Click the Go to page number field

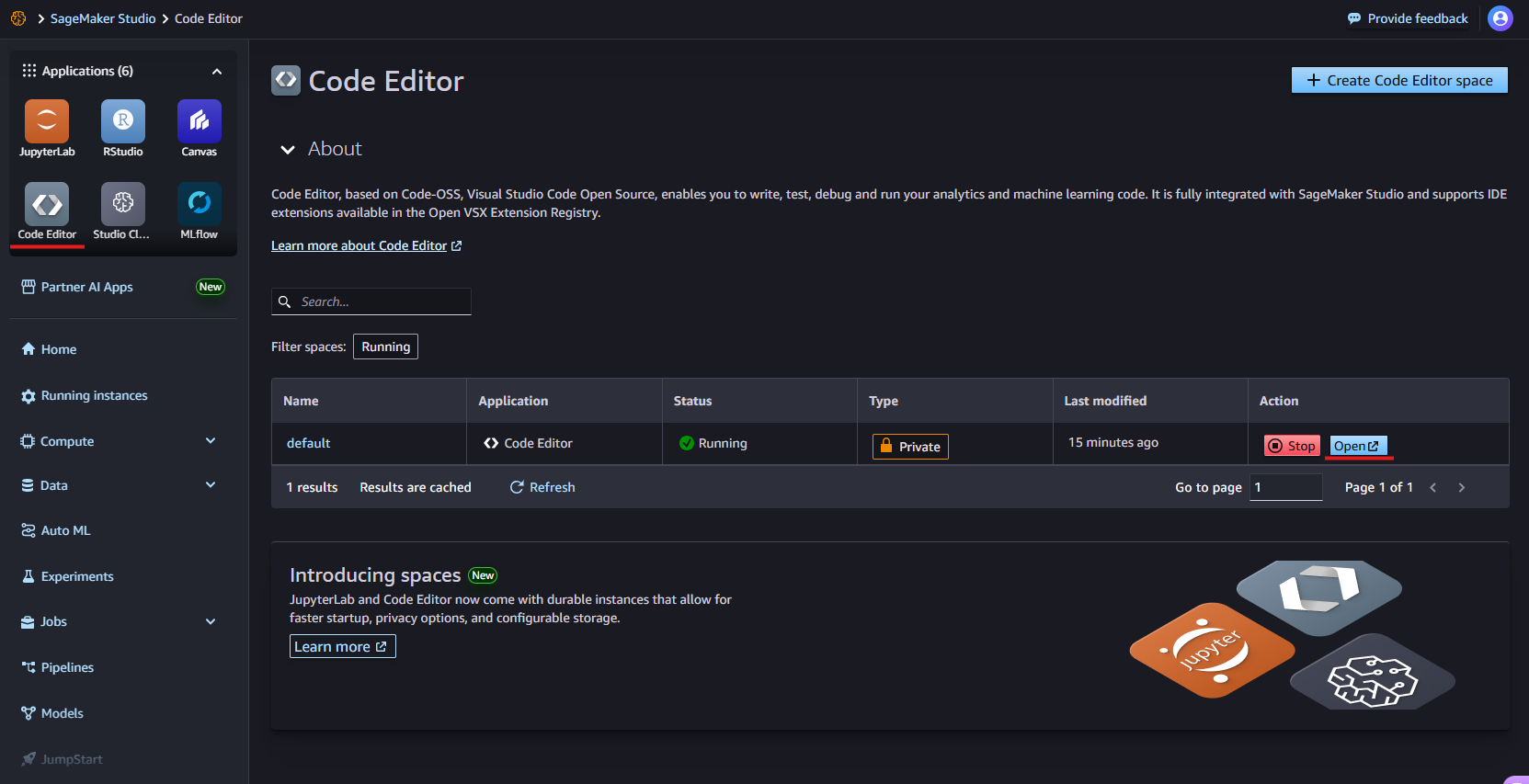click(x=1285, y=487)
